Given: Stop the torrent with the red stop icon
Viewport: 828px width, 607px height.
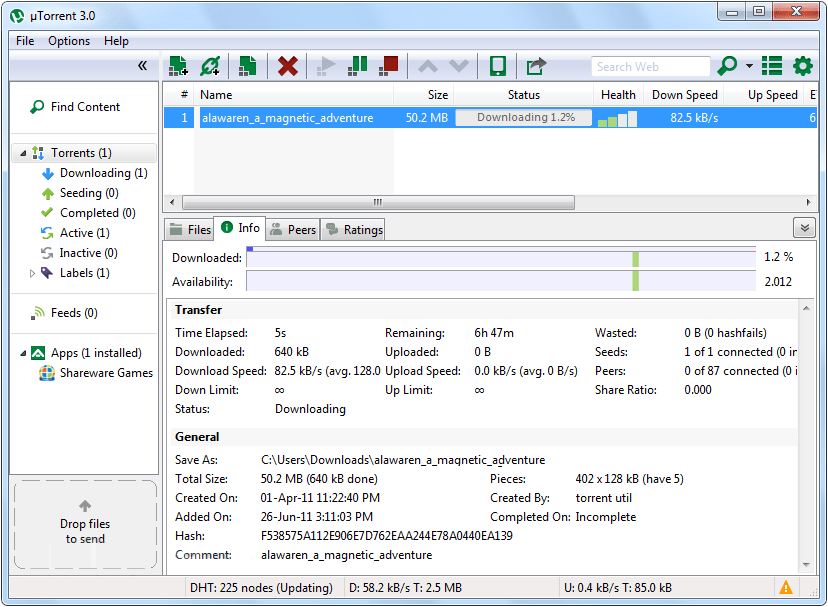Looking at the screenshot, I should pyautogui.click(x=389, y=66).
